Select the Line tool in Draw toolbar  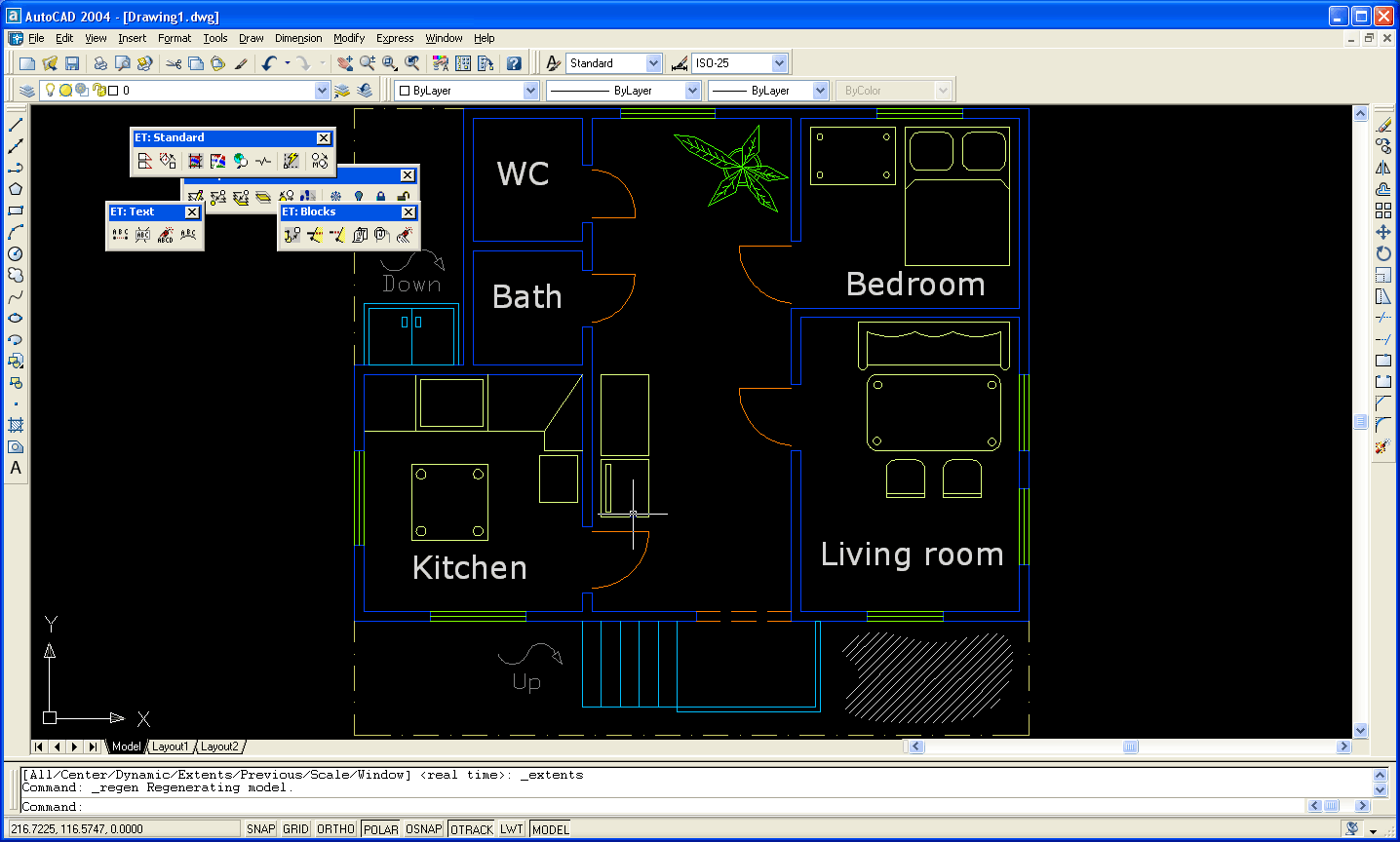(16, 125)
